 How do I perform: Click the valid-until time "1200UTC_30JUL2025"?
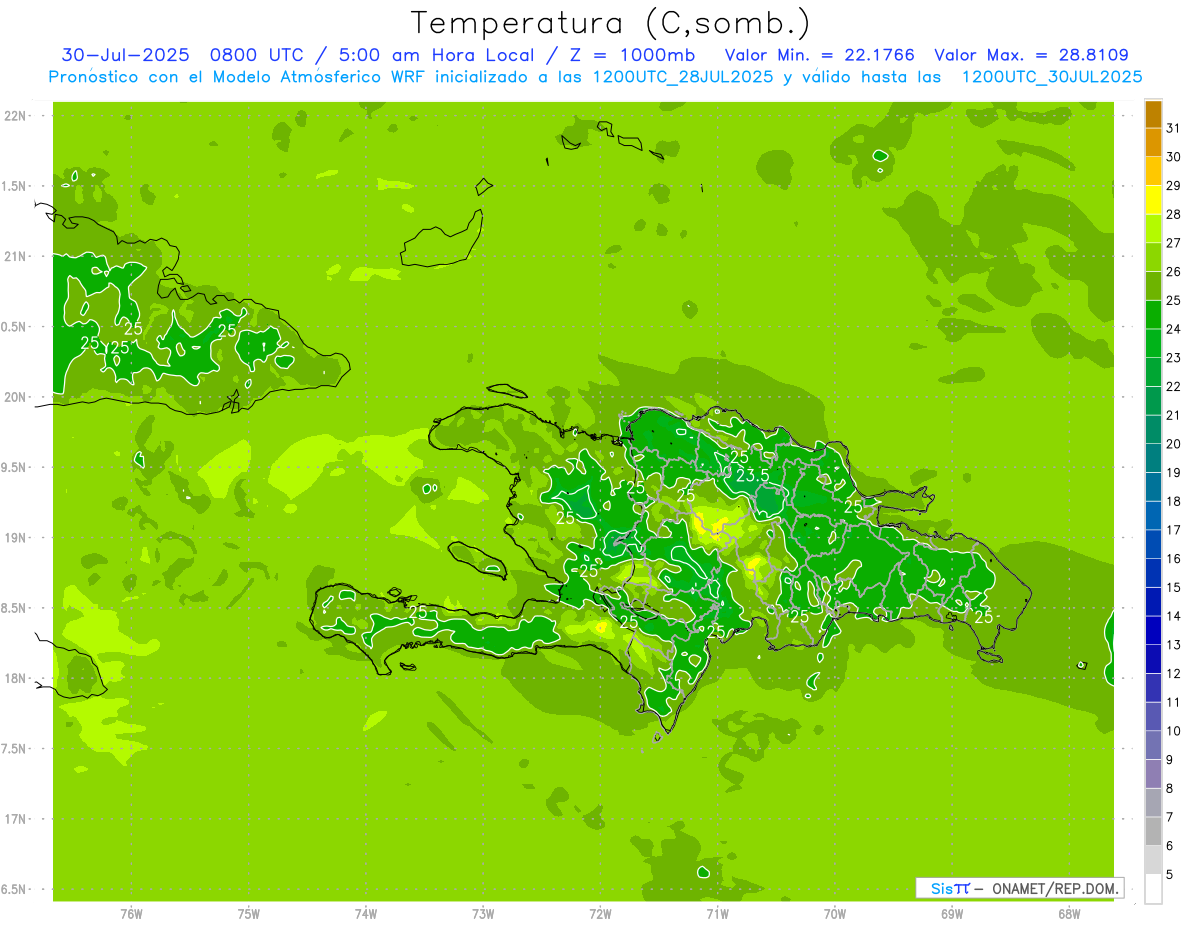1052,77
